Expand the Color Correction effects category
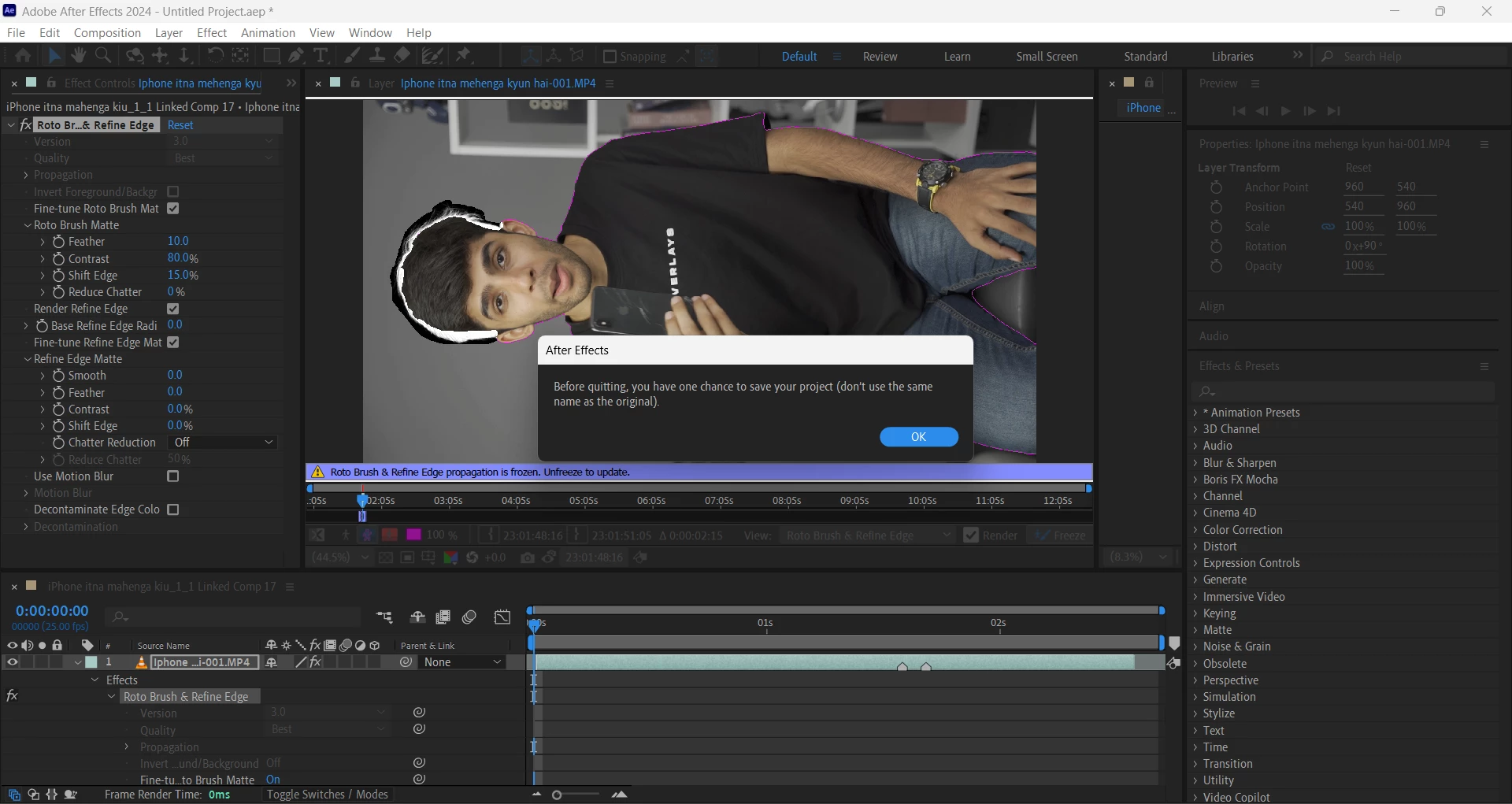The width and height of the screenshot is (1512, 804). coord(1195,530)
